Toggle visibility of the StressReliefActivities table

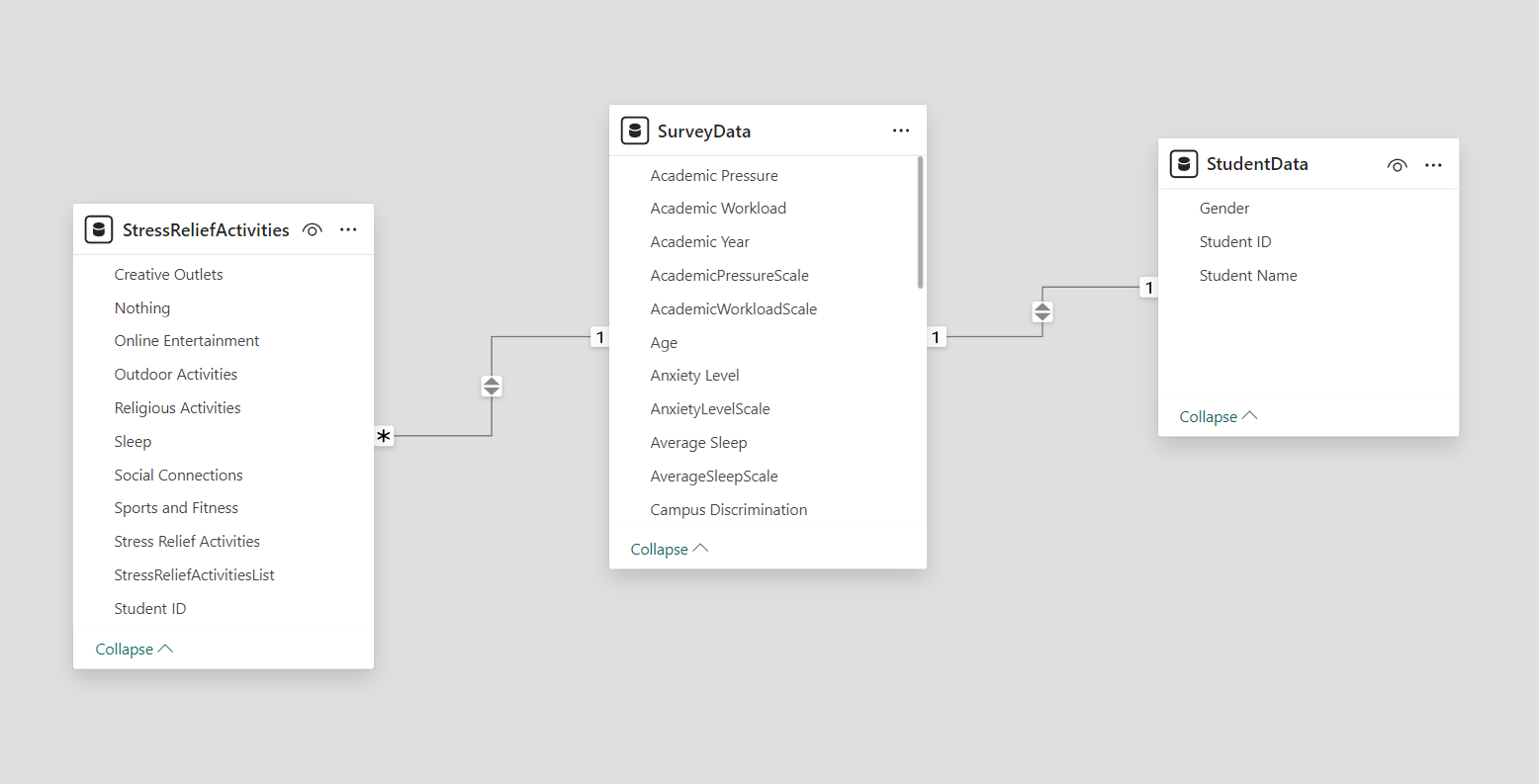coord(312,228)
